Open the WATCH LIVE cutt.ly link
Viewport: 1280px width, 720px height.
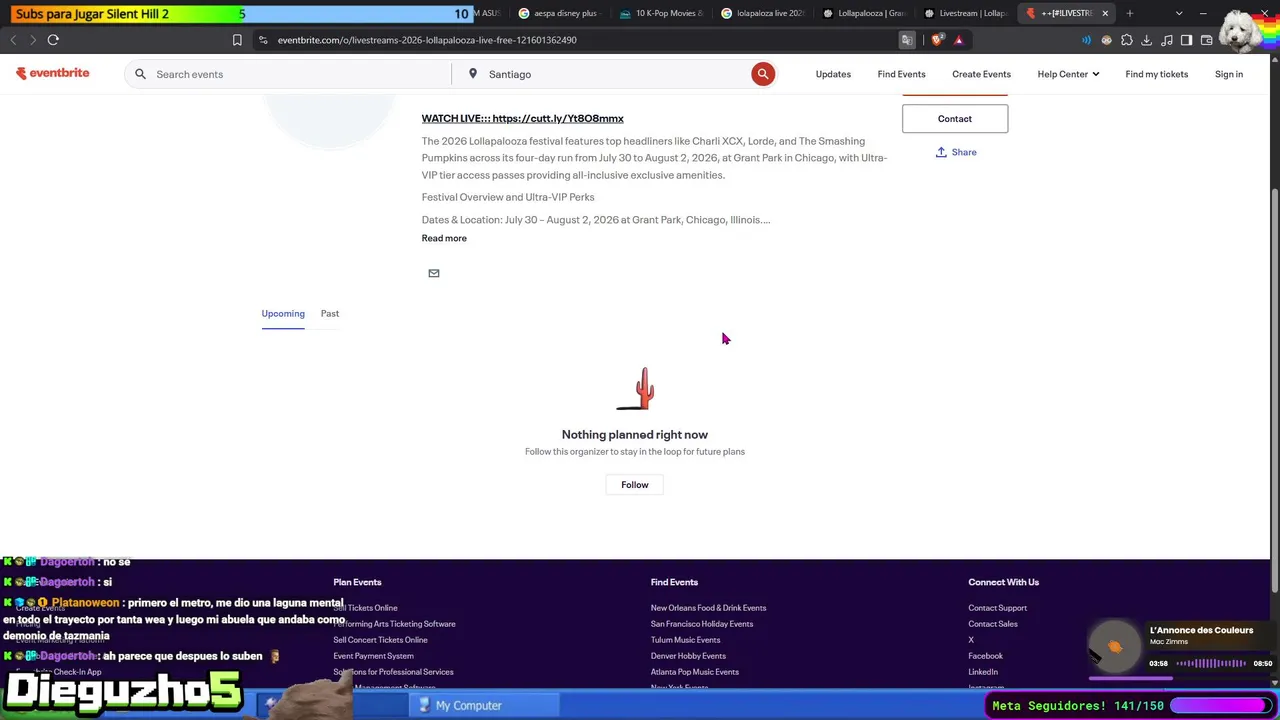[x=523, y=118]
